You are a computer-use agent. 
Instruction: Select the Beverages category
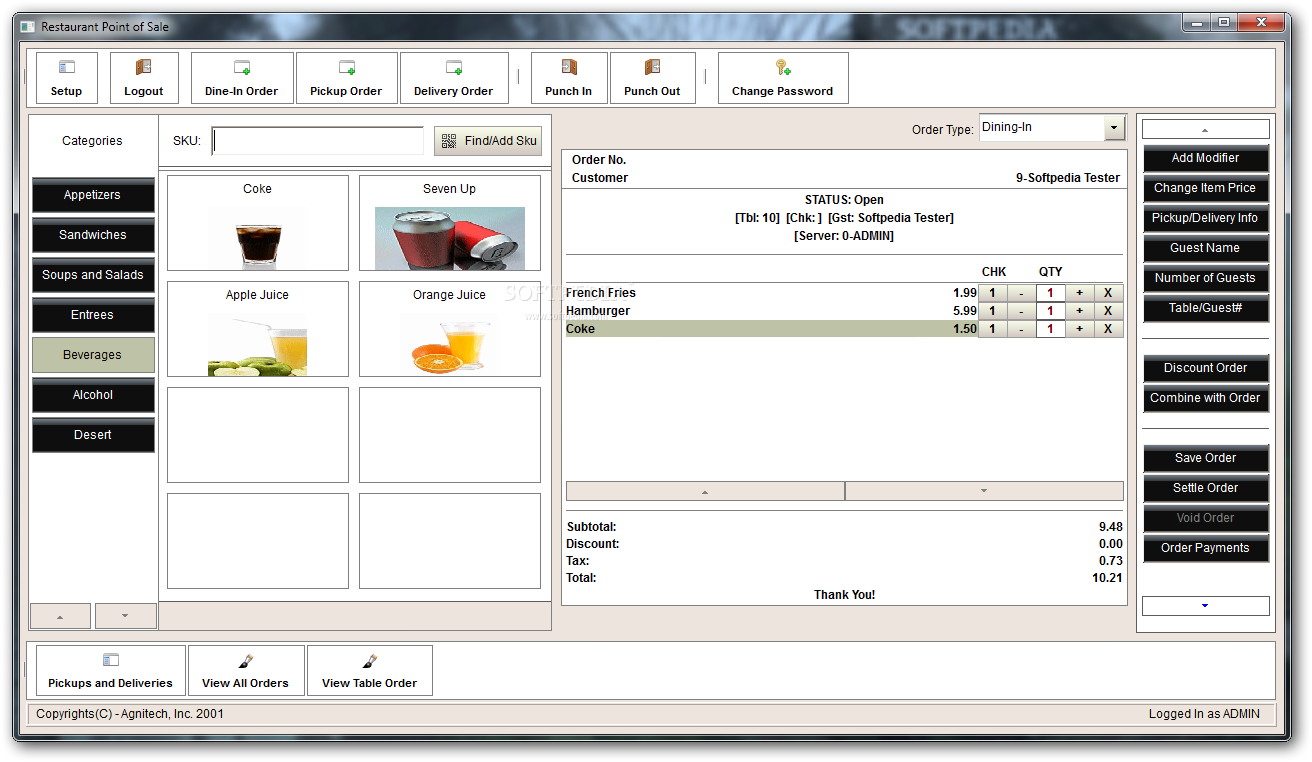click(93, 355)
